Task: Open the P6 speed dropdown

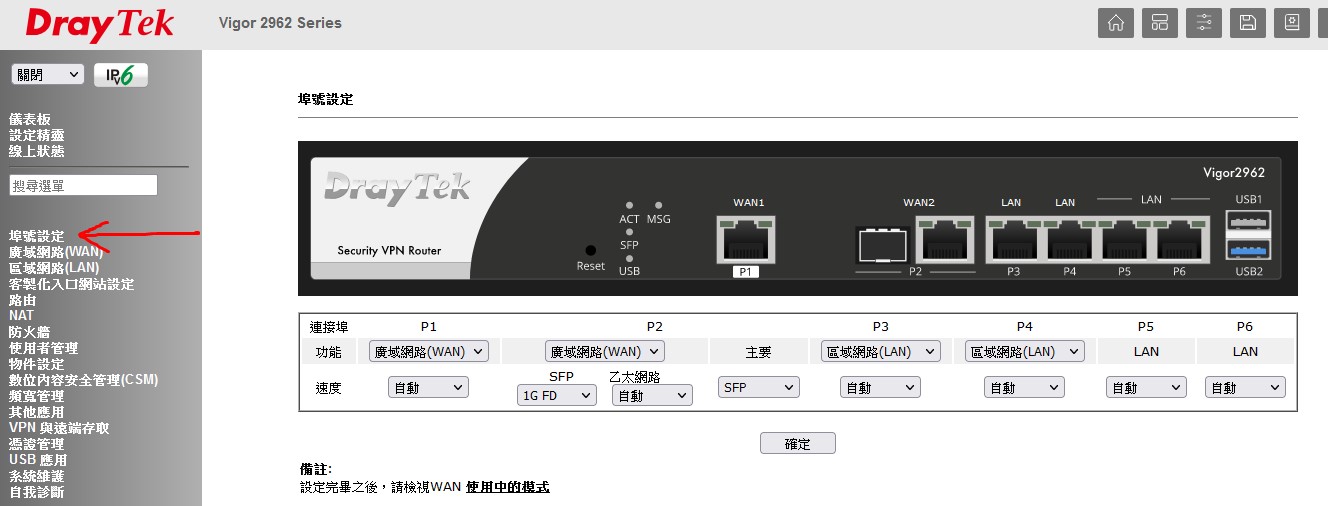Action: click(x=1245, y=387)
